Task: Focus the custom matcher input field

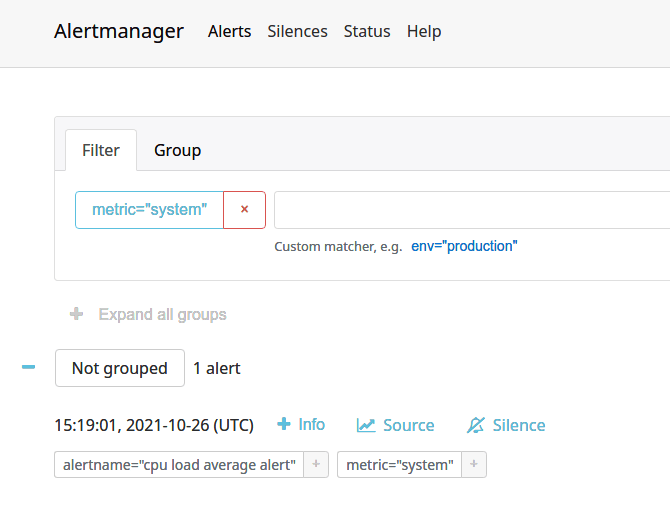Action: [x=470, y=210]
